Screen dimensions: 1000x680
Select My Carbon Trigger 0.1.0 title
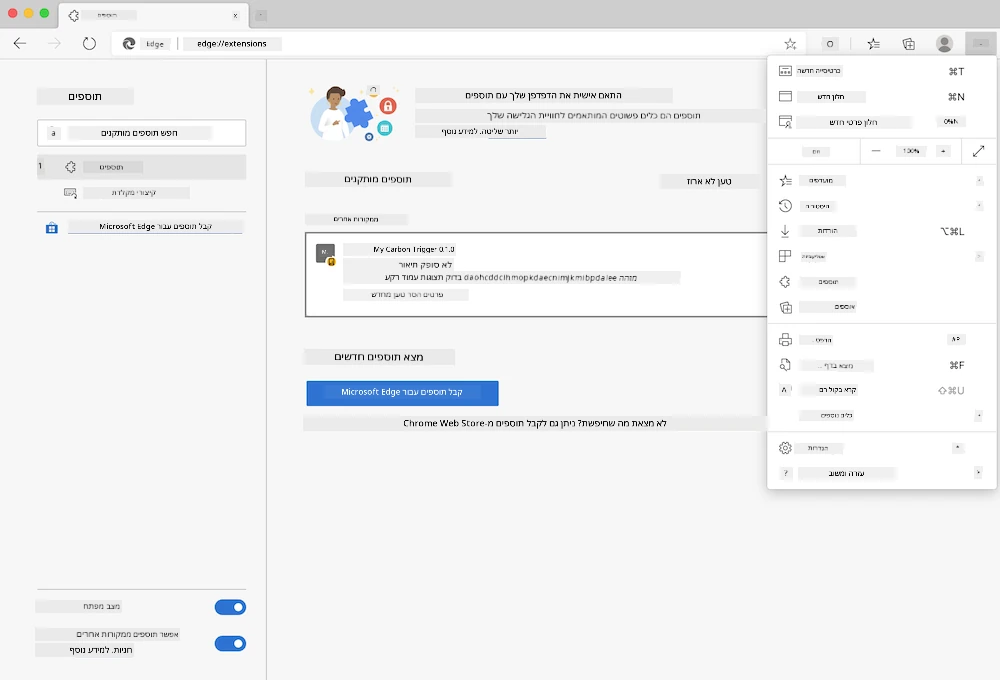413,249
